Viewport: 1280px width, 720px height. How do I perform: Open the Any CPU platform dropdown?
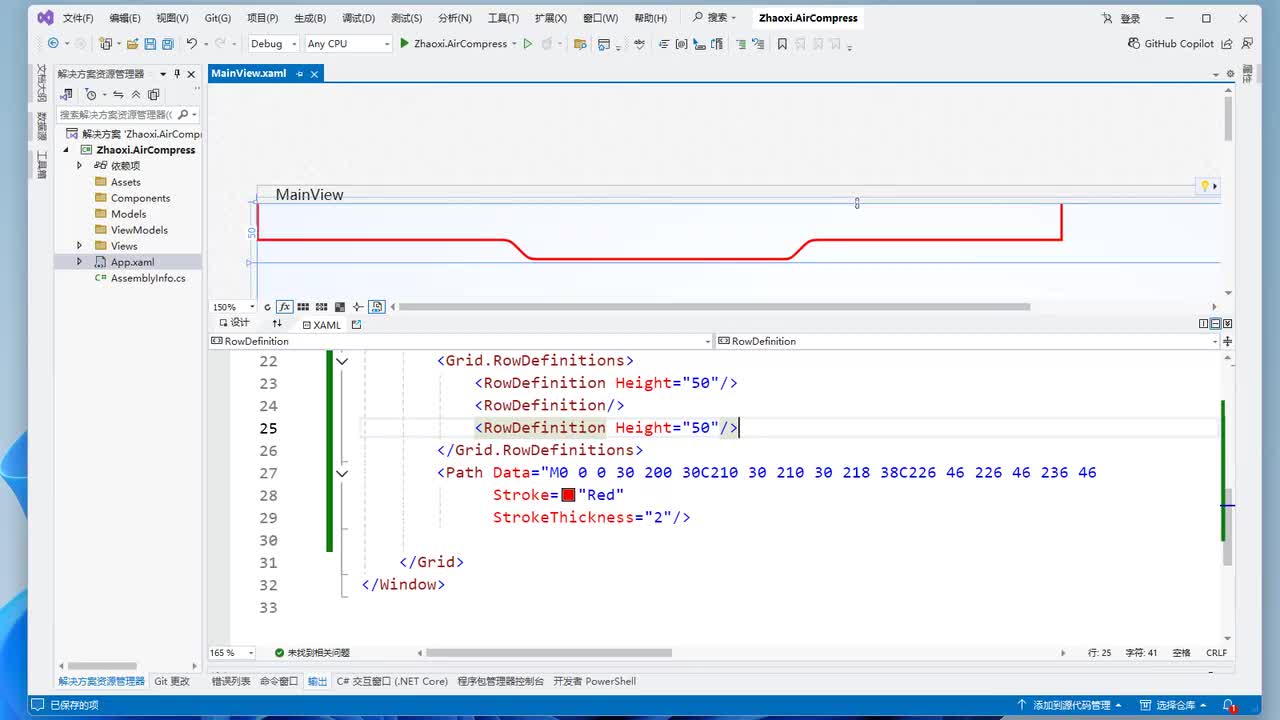348,44
